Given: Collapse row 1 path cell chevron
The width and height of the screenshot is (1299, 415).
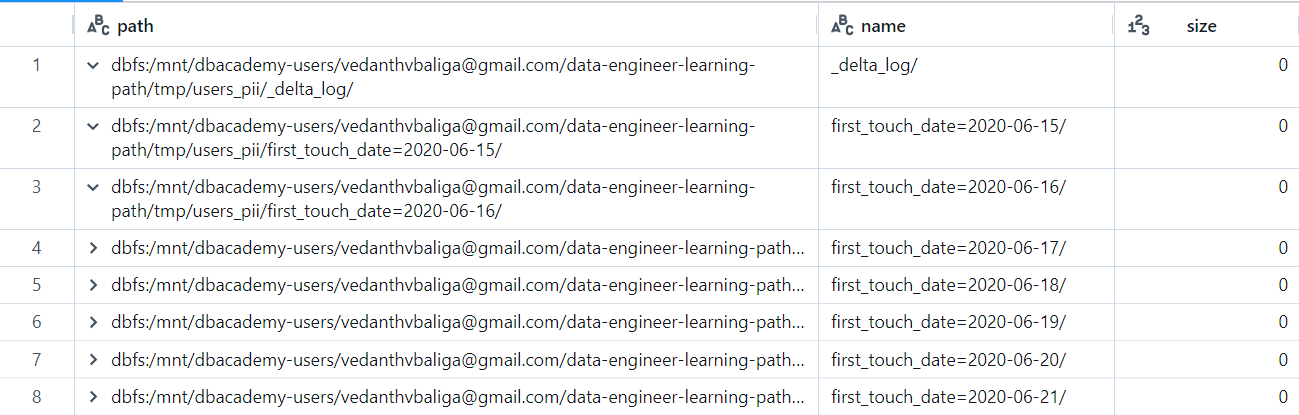Looking at the screenshot, I should point(93,66).
